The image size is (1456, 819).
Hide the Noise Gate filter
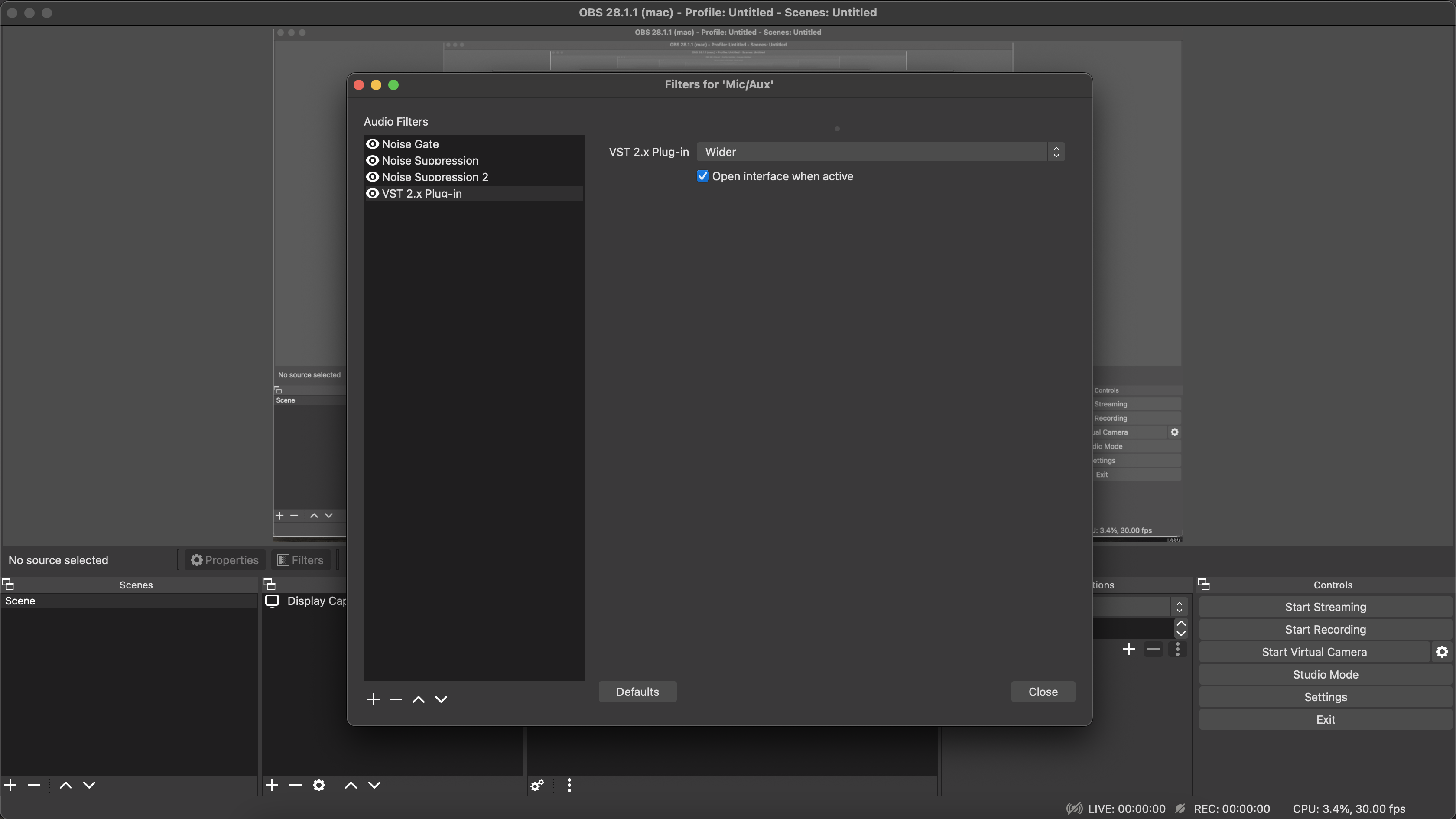coord(373,144)
